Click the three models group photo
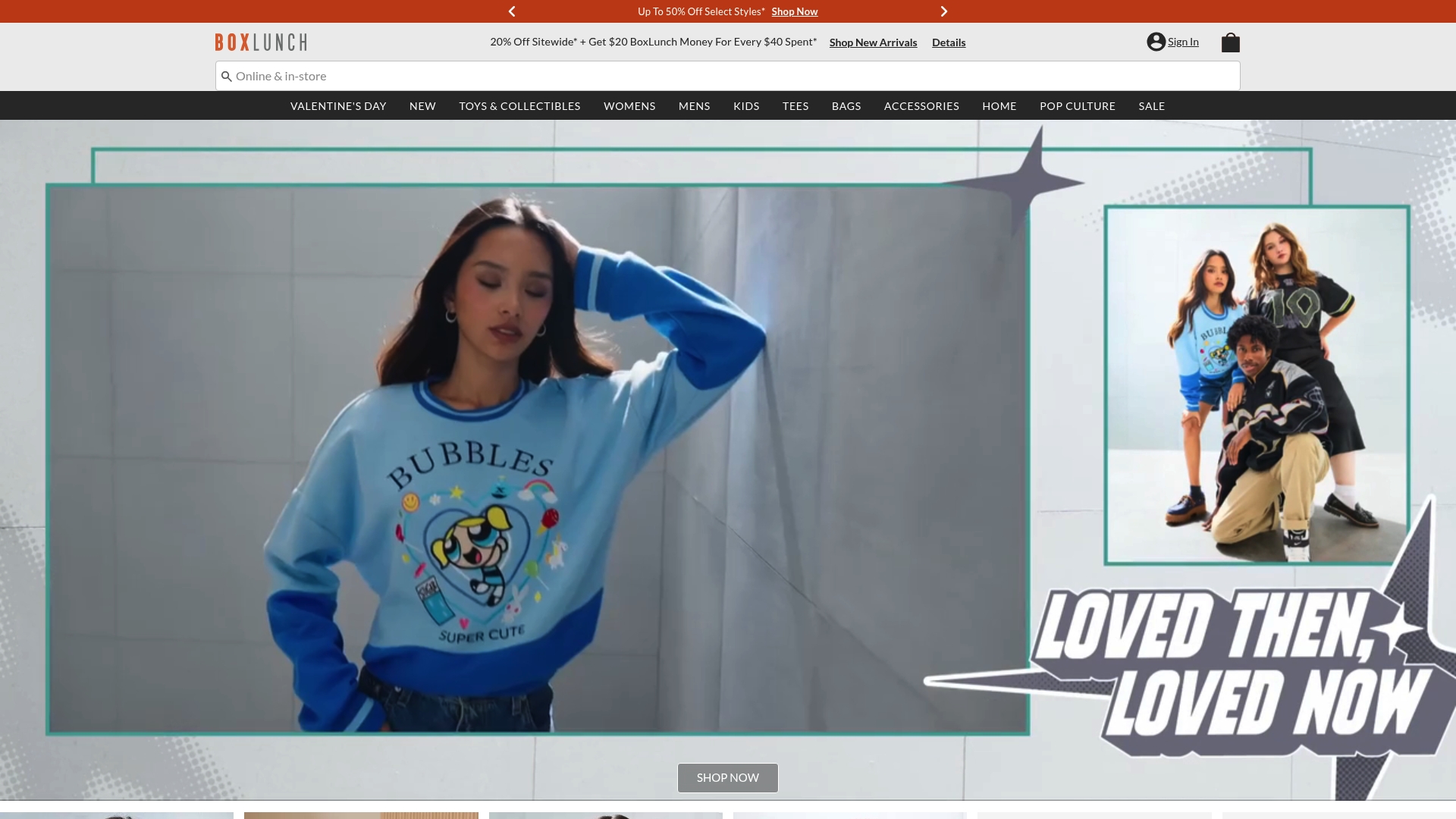This screenshot has width=1456, height=819. point(1257,385)
